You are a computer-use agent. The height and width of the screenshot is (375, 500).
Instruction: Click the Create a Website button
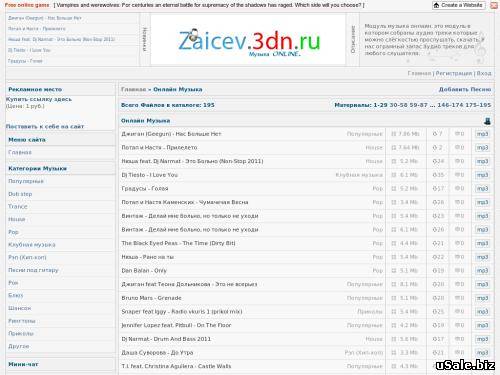pos(459,5)
